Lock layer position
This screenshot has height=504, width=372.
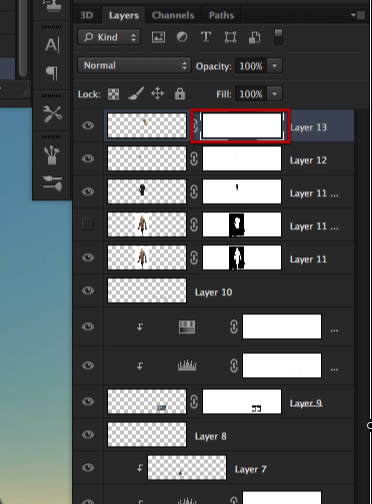(158, 94)
